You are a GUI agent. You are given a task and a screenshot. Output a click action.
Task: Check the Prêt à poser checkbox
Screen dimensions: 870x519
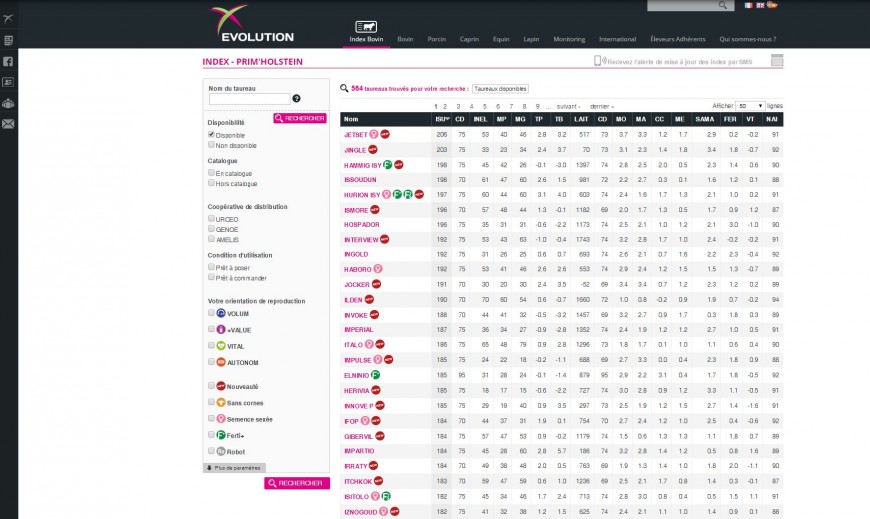211,267
